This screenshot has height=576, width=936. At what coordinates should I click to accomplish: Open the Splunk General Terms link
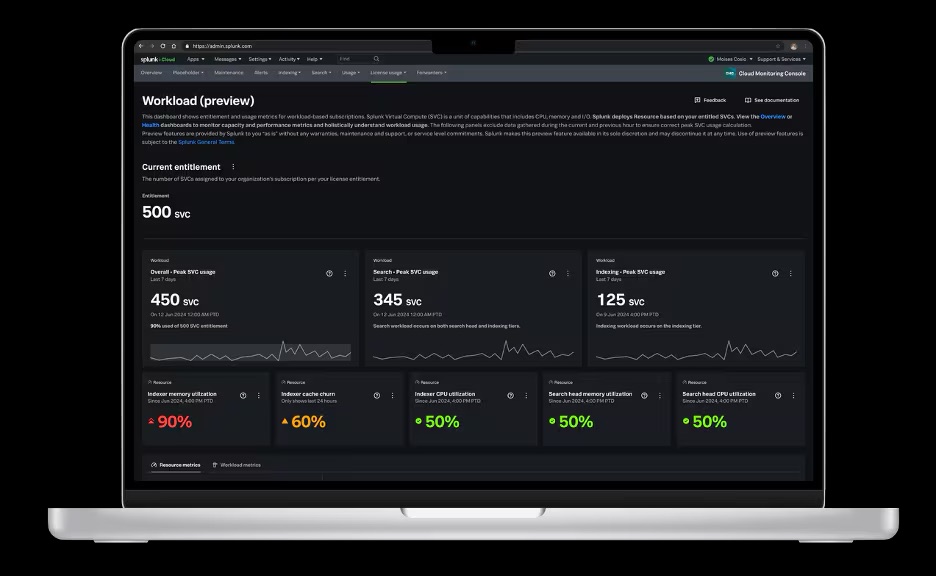click(207, 141)
